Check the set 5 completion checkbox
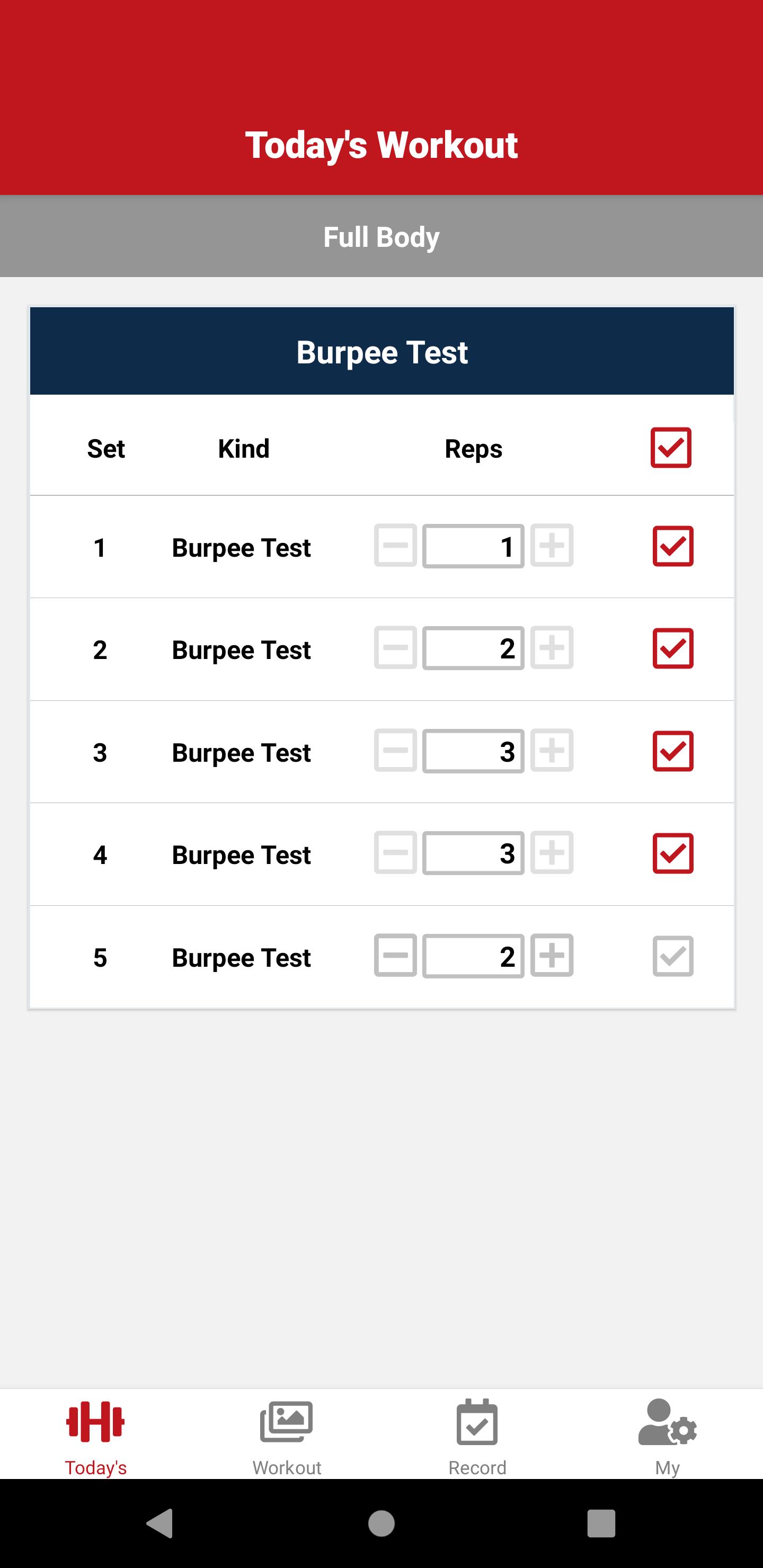 click(673, 956)
